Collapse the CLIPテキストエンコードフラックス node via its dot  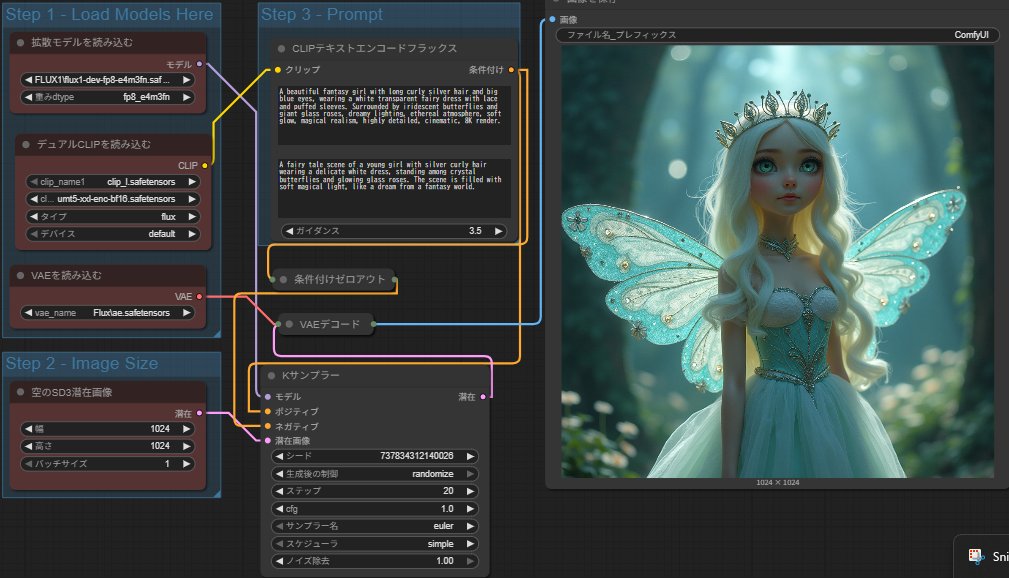tap(281, 48)
